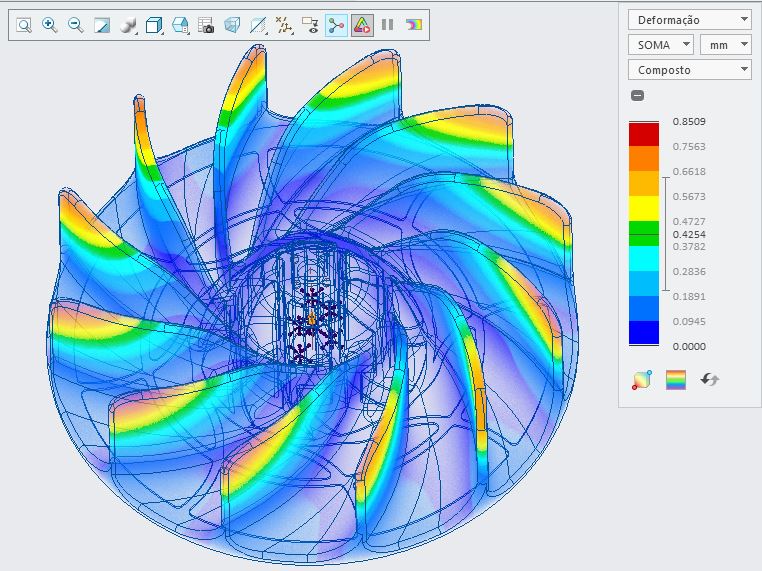The image size is (762, 571).
Task: Open the Deformação result type dropdown
Action: pyautogui.click(x=689, y=19)
